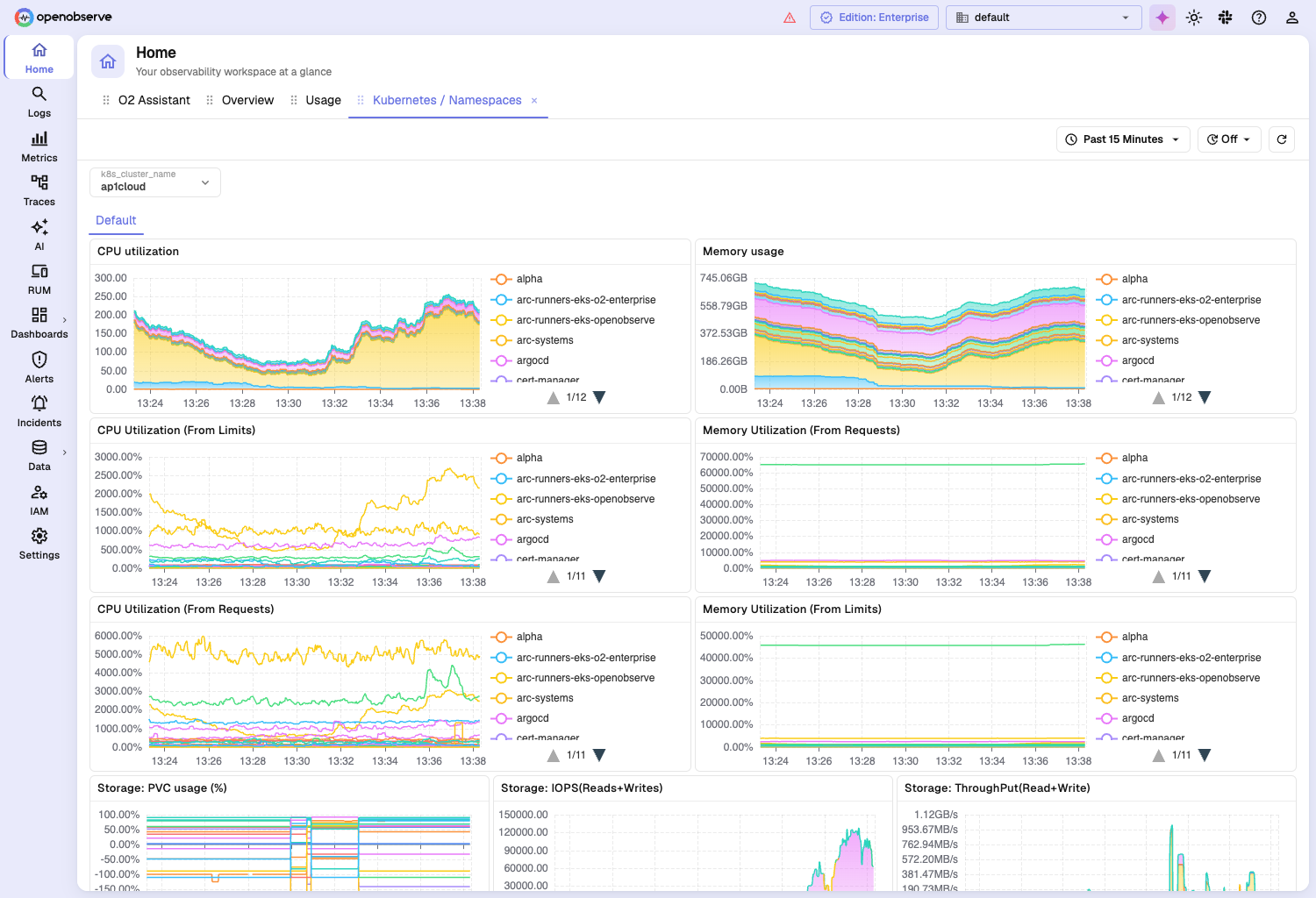Toggle argocd in CPU Utilization (From Requests) legend

click(520, 718)
